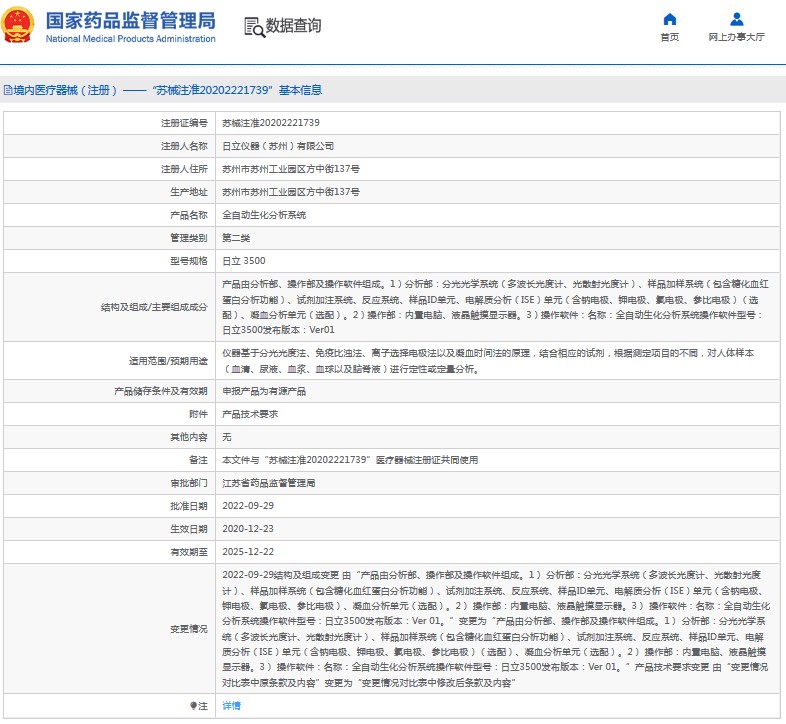Click the expiry date 2025-12-22

click(246, 552)
